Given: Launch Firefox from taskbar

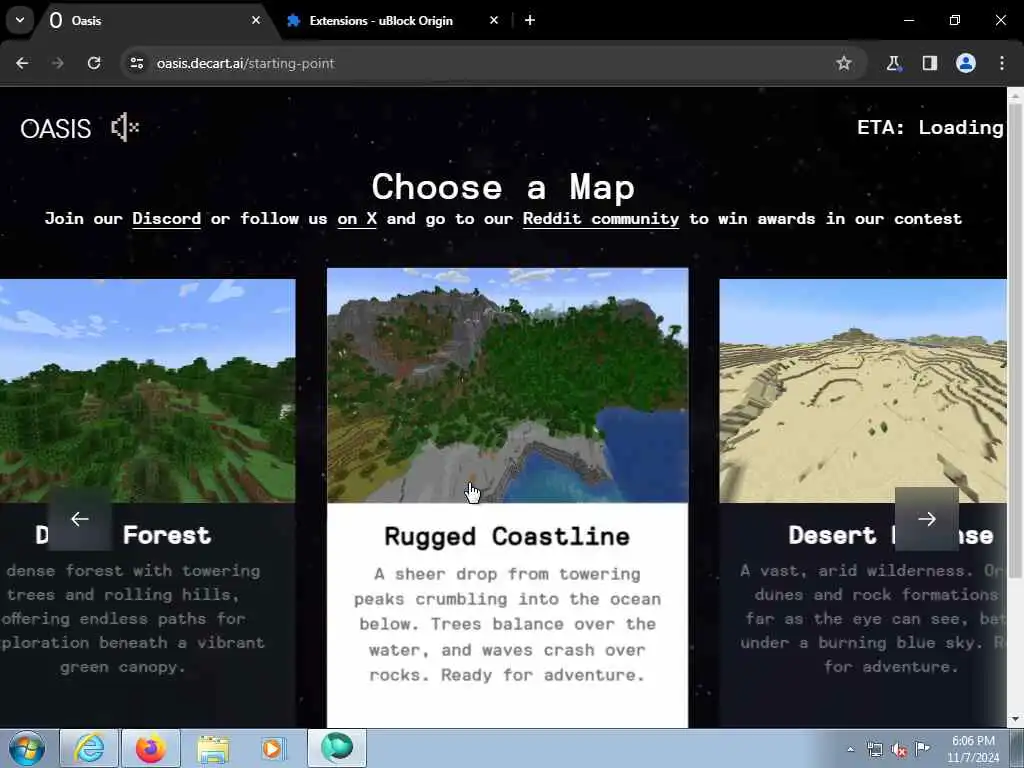Looking at the screenshot, I should tap(151, 748).
